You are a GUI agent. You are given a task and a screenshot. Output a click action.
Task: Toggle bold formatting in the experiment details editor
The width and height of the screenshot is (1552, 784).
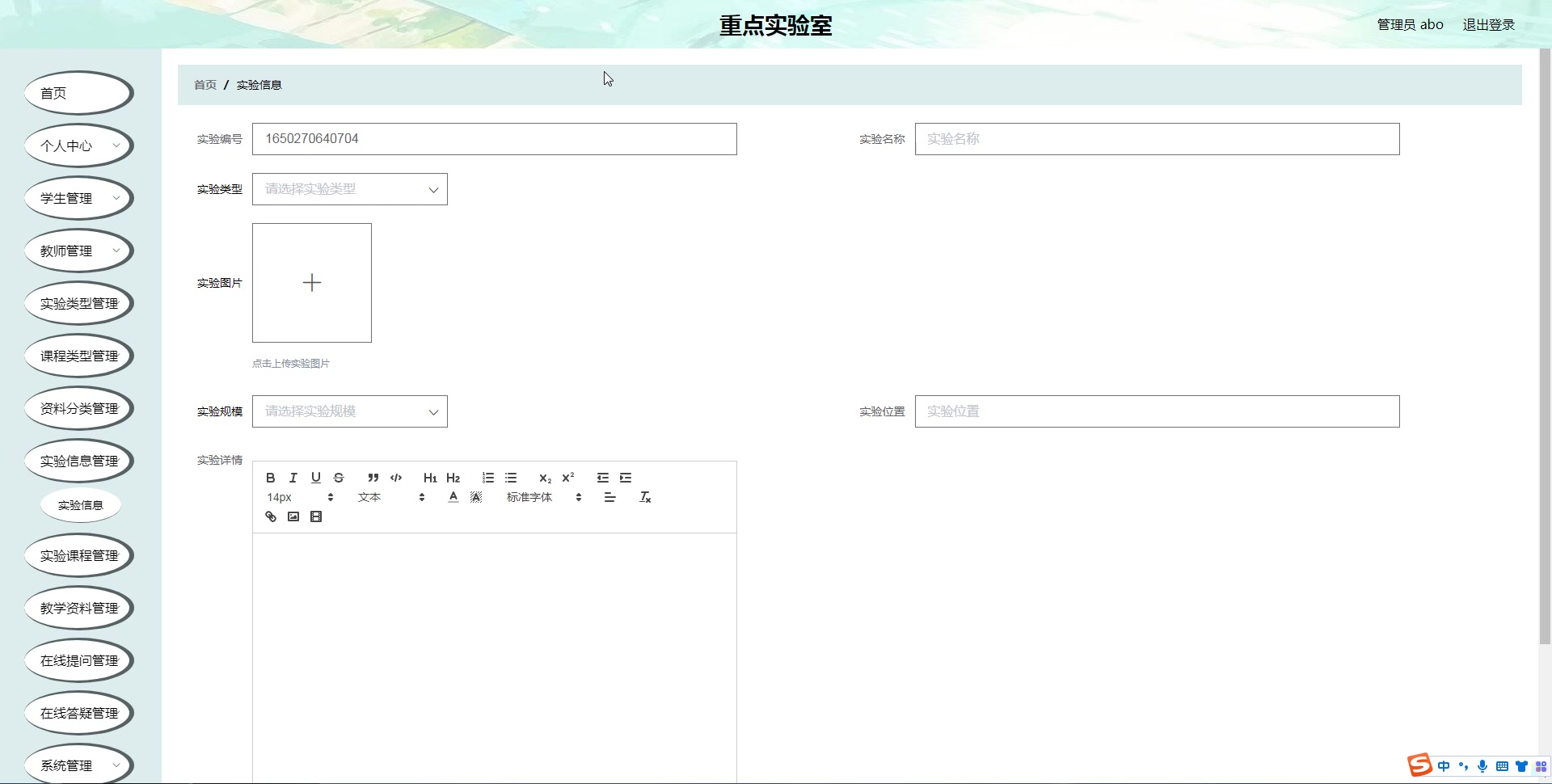[x=271, y=478]
